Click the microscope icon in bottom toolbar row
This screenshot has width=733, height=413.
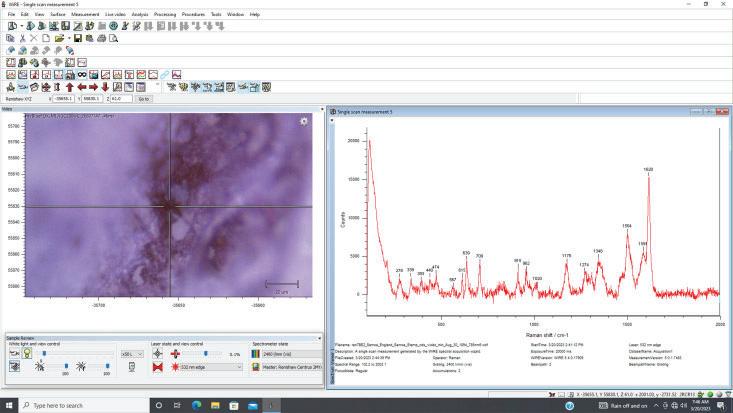(x=11, y=87)
